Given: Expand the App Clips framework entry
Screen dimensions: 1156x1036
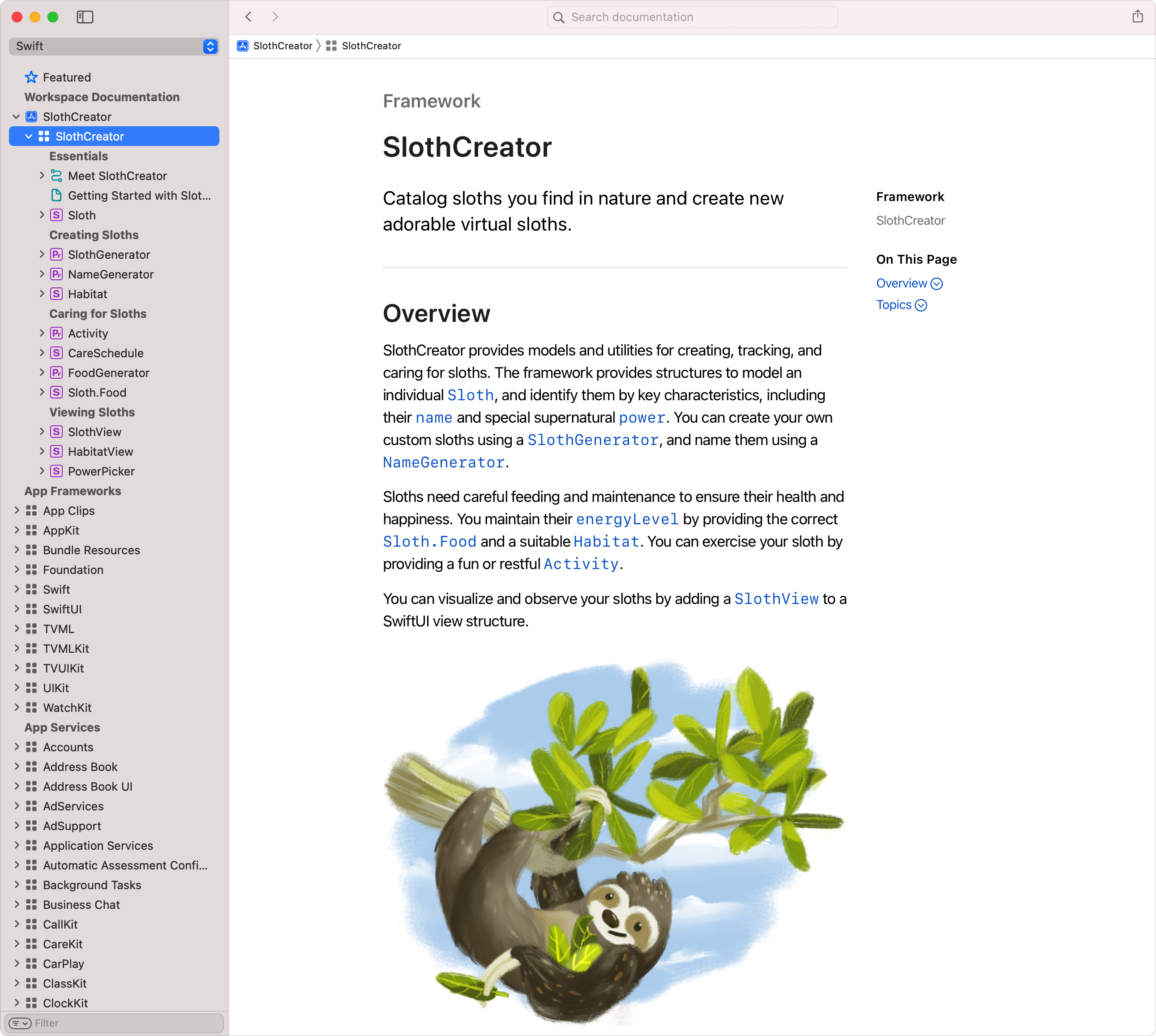Looking at the screenshot, I should click(x=17, y=510).
